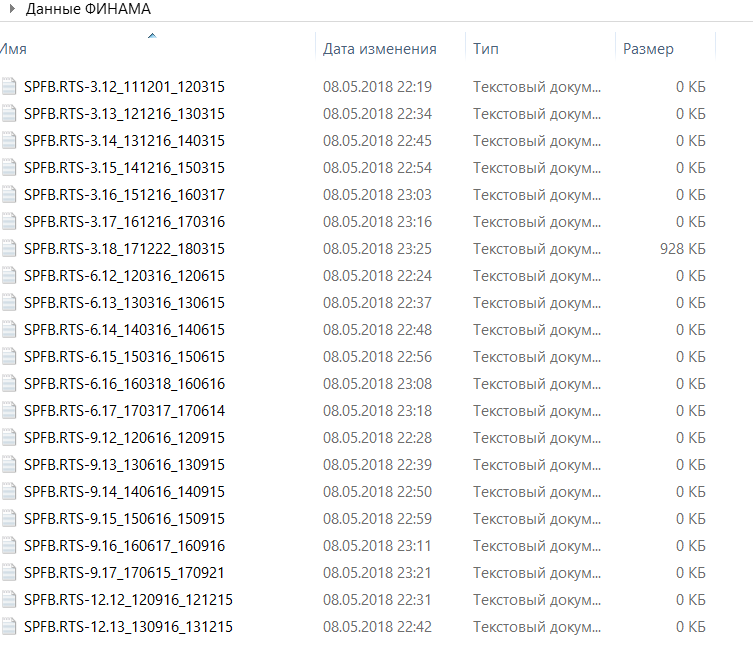Click the file icon for SPFB.RTS-6.16_160318_160616
Image resolution: width=753 pixels, height=654 pixels.
click(x=9, y=384)
